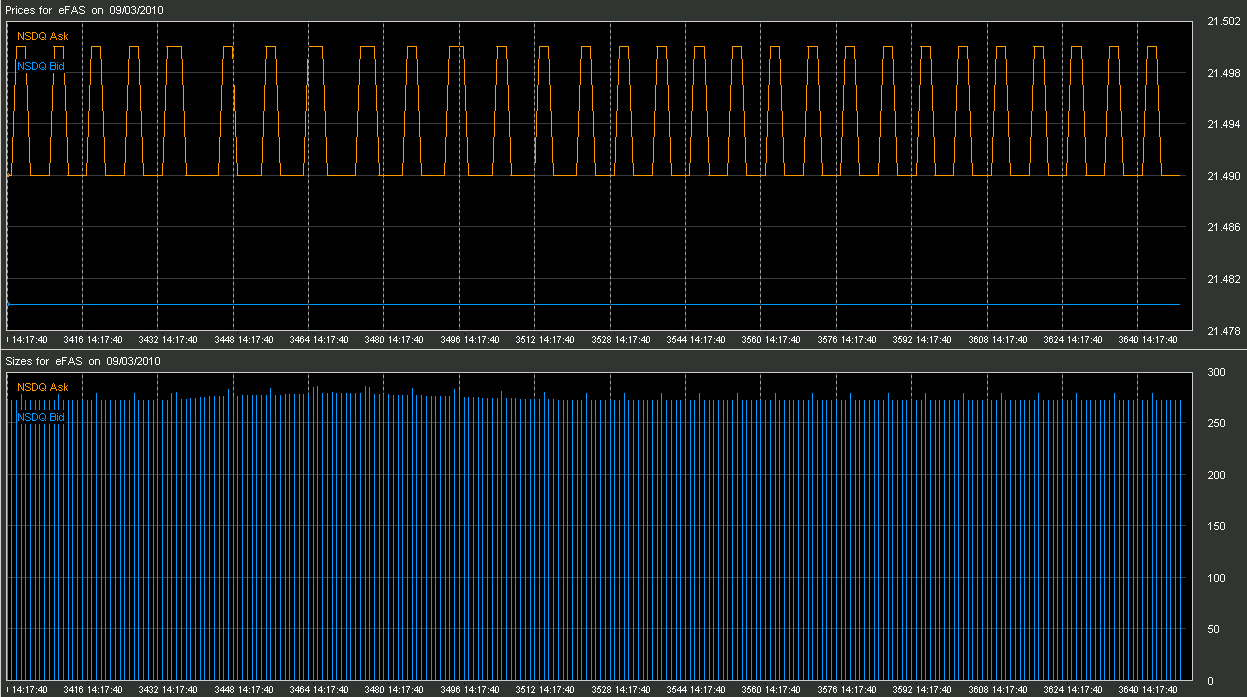Click the 250 size axis value
1247x697 pixels.
[x=1217, y=424]
